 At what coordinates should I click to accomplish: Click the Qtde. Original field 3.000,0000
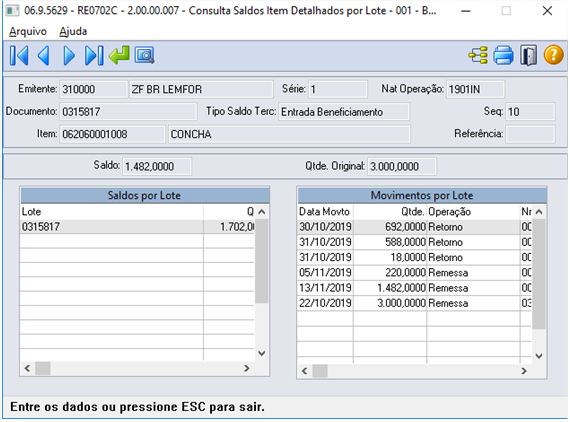click(x=402, y=166)
